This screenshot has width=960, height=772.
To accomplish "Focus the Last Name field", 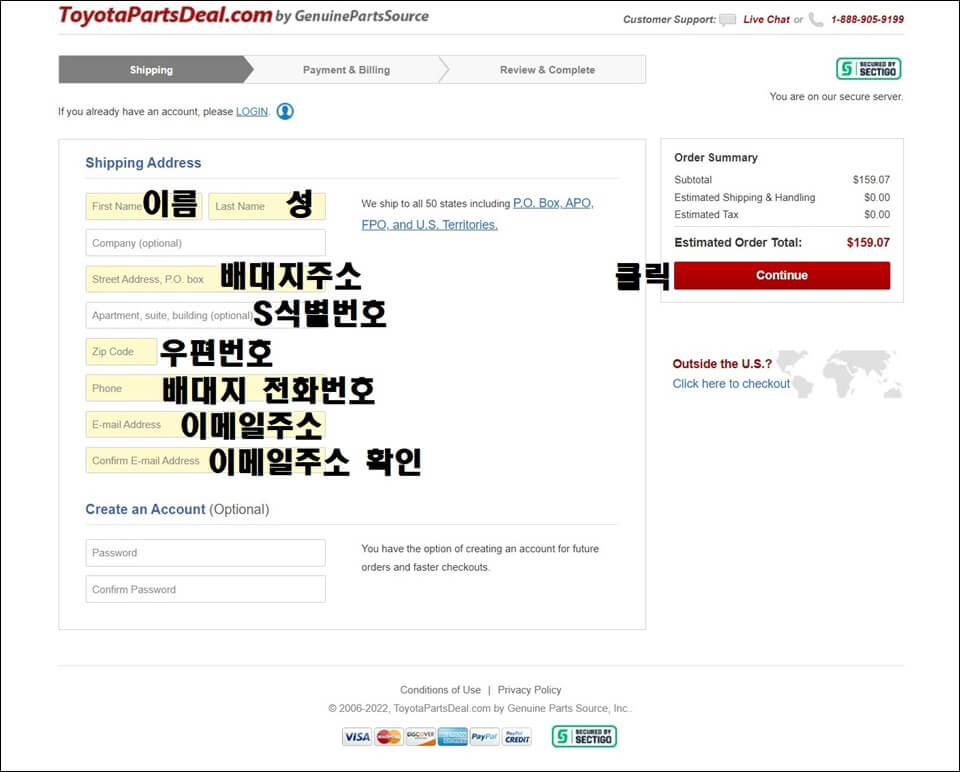I will [267, 206].
